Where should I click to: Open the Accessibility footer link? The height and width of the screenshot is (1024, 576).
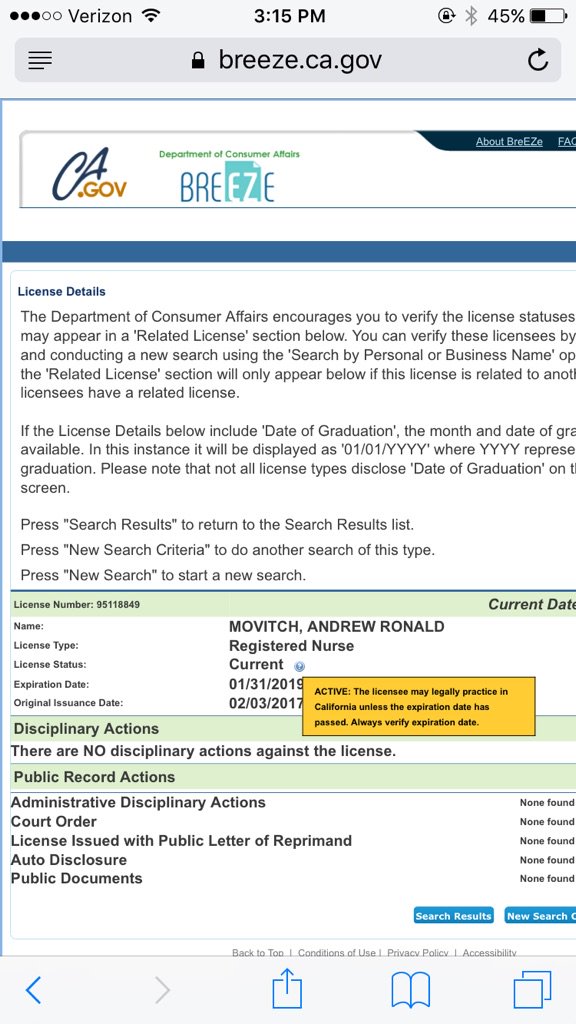pyautogui.click(x=490, y=953)
